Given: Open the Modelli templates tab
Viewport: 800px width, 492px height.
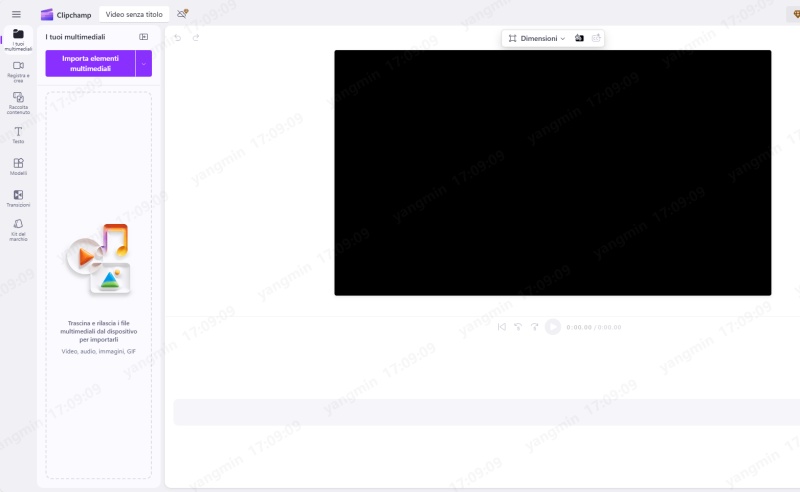Looking at the screenshot, I should point(18,167).
